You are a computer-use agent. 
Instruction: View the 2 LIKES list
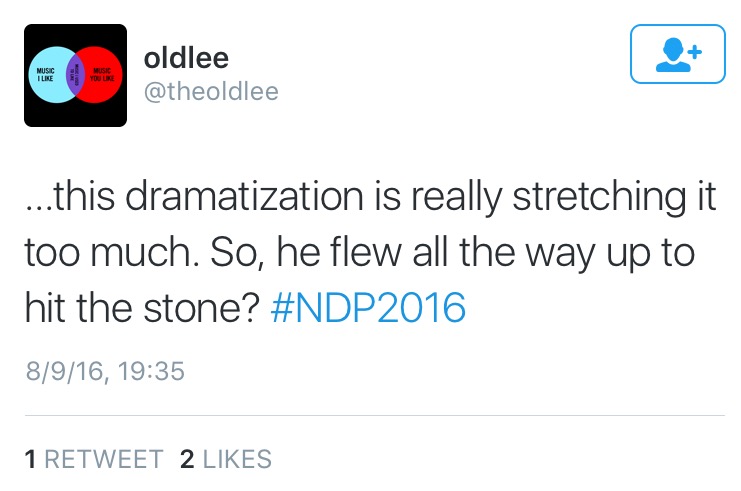225,459
